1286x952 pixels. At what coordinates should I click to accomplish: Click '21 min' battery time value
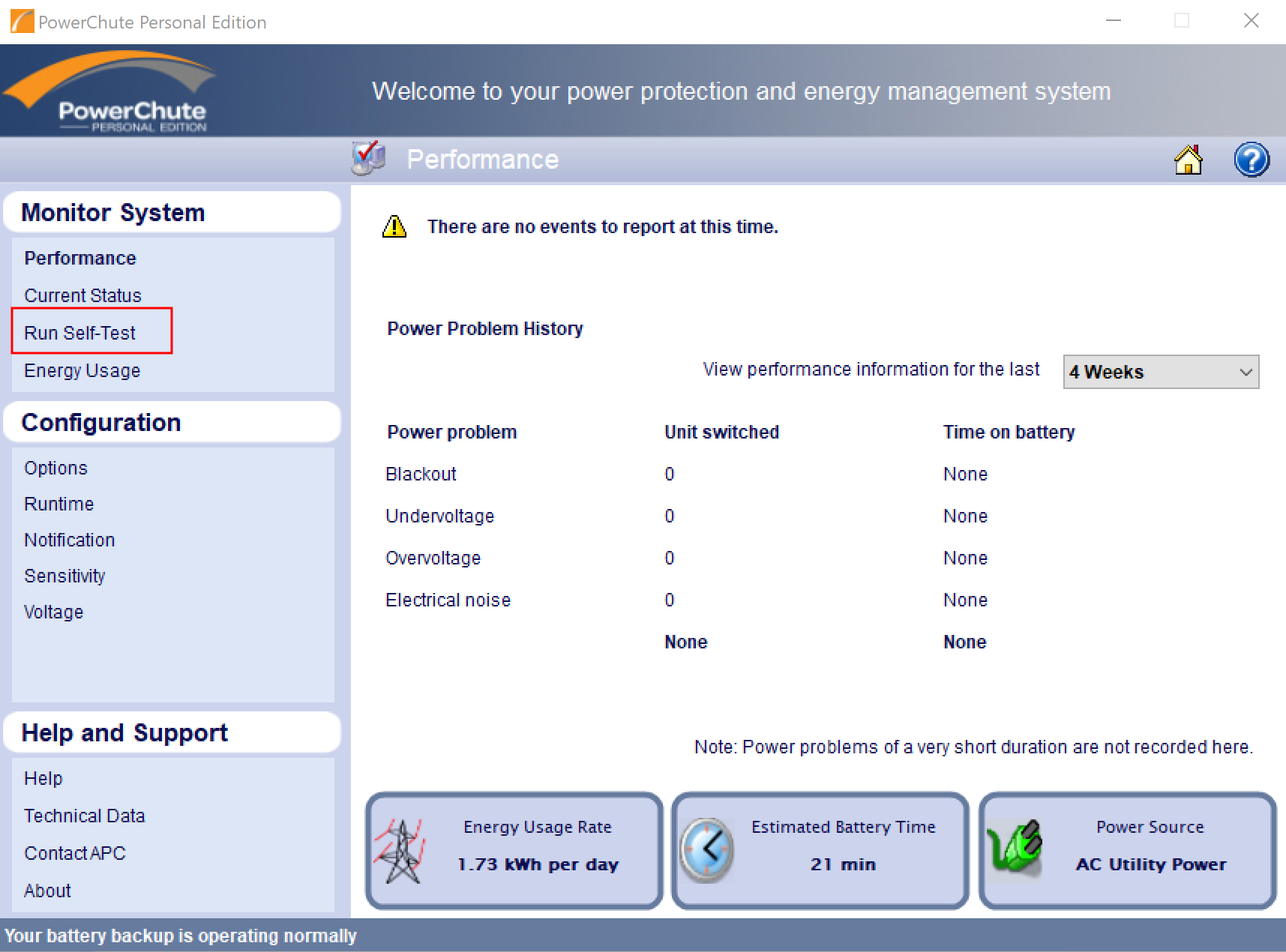tap(843, 864)
